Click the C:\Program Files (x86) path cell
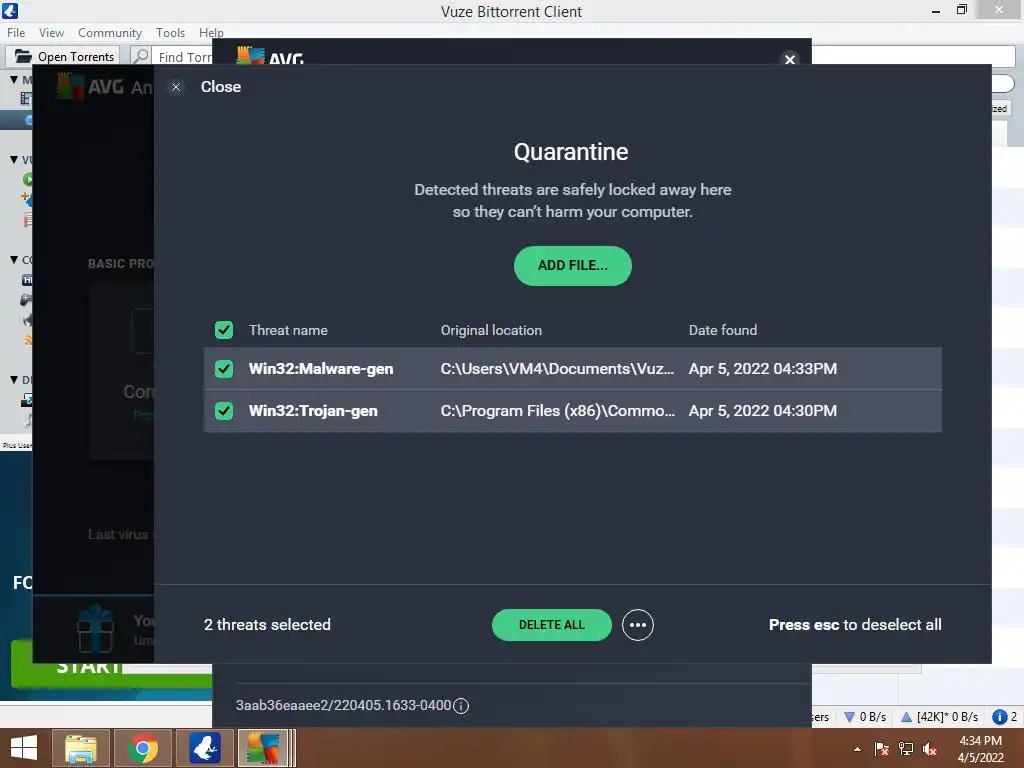The width and height of the screenshot is (1024, 768). [558, 411]
